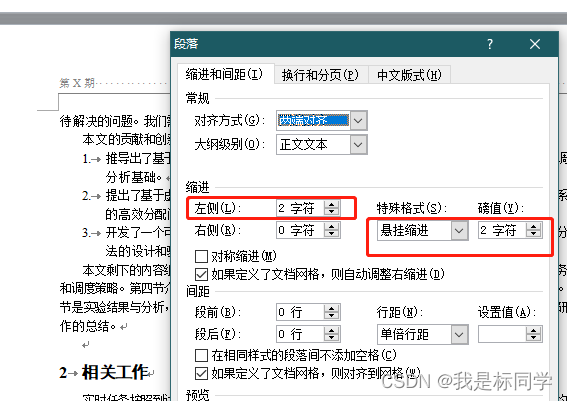Image resolution: width=567 pixels, height=401 pixels.
Task: Open the 特殊格式 悬挂缩进 dropdown
Action: pyautogui.click(x=459, y=231)
